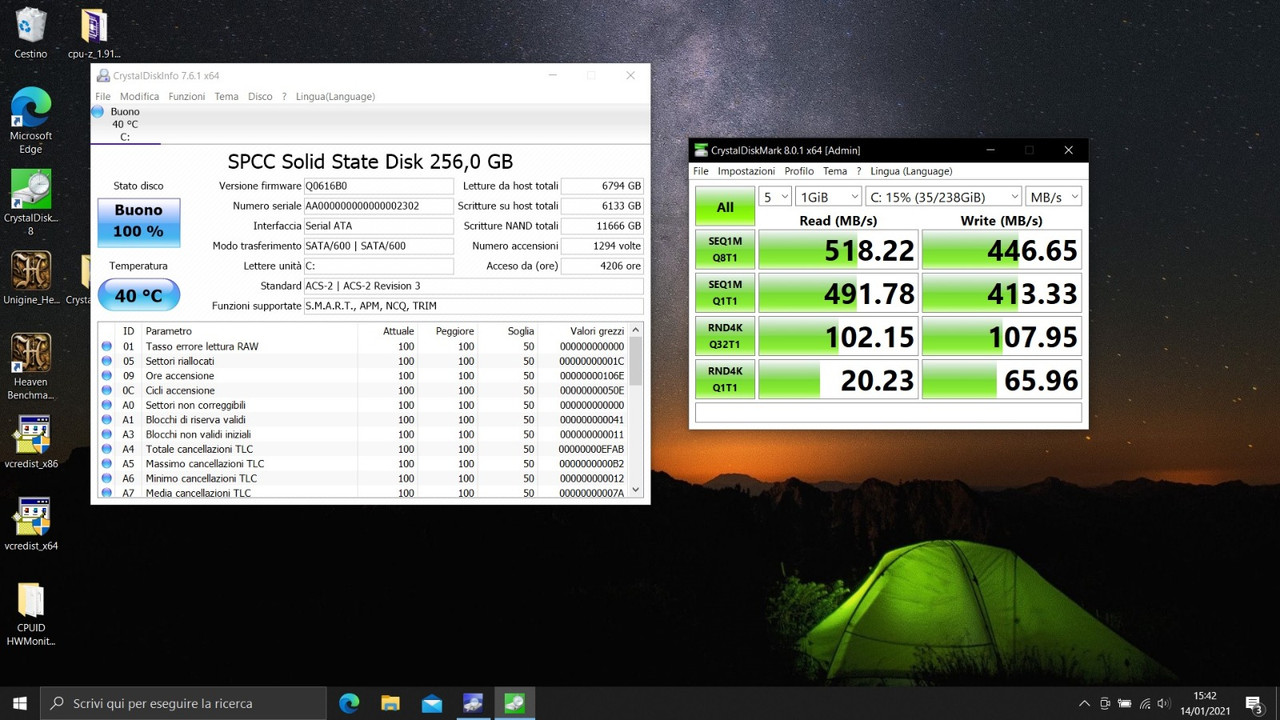Open drive dropdown C: 15% (35/238GiB)
1280x720 pixels.
[x=943, y=197]
